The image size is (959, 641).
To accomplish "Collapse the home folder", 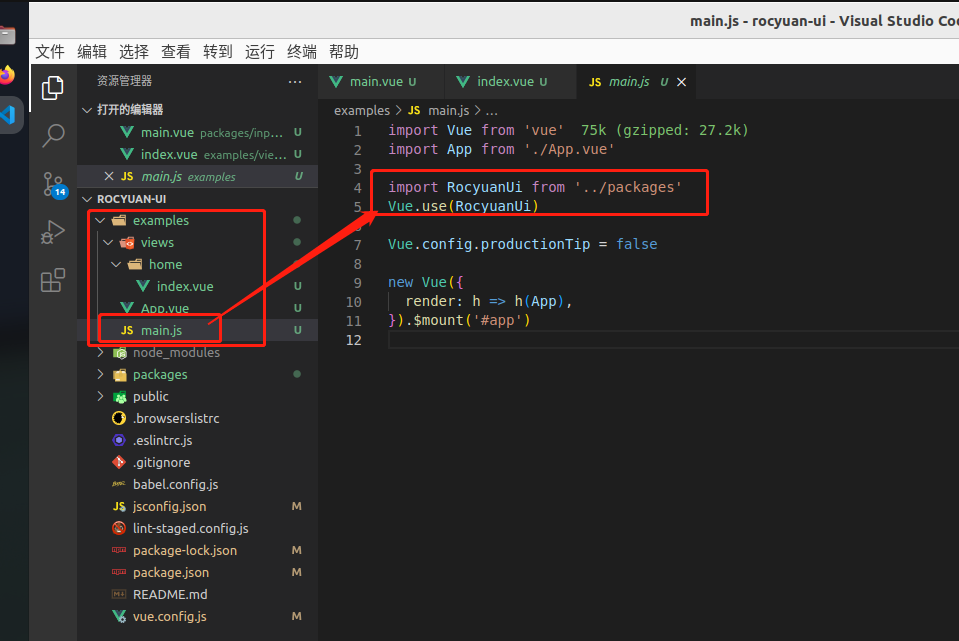I will (116, 264).
